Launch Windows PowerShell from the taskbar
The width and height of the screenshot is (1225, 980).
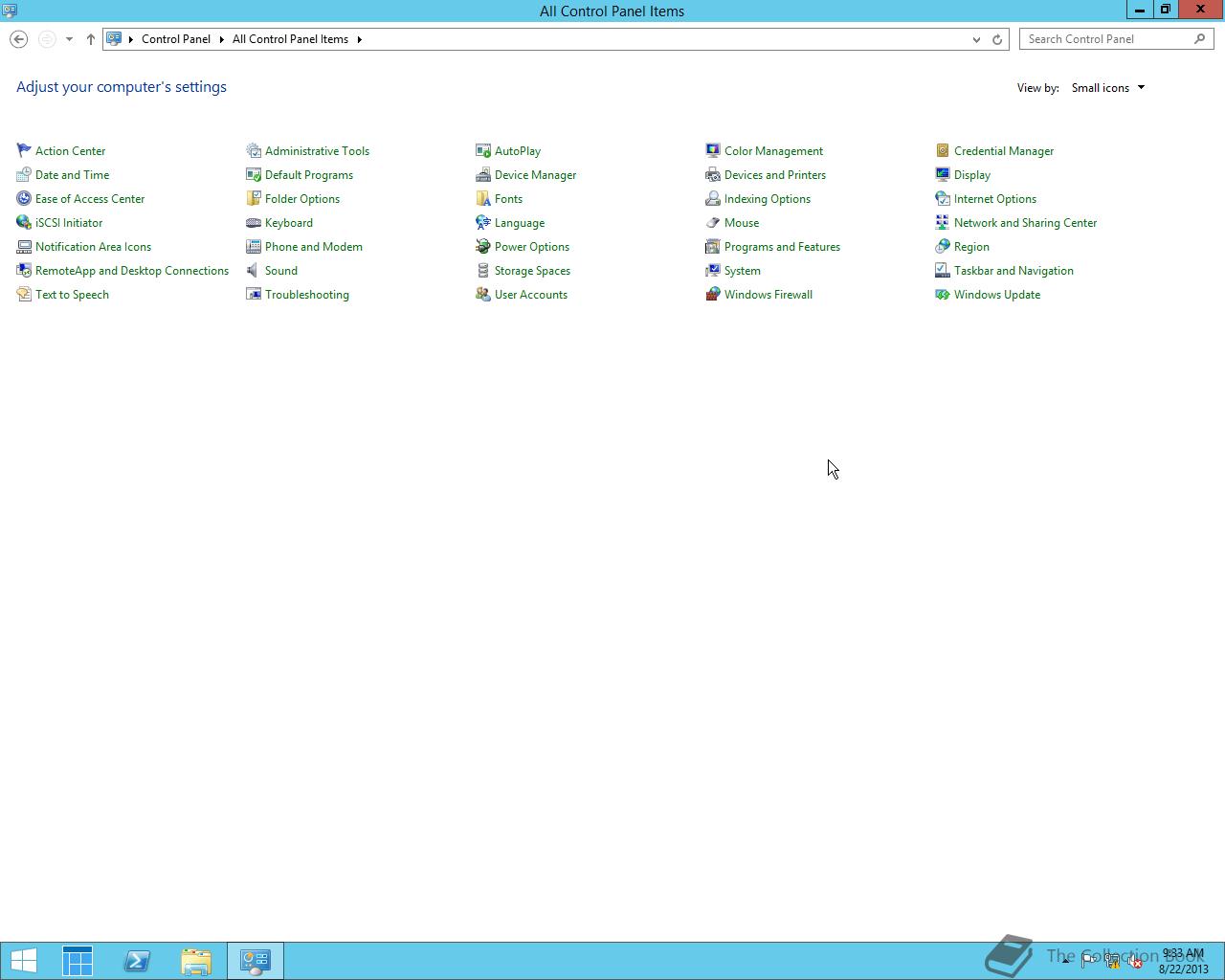point(137,961)
